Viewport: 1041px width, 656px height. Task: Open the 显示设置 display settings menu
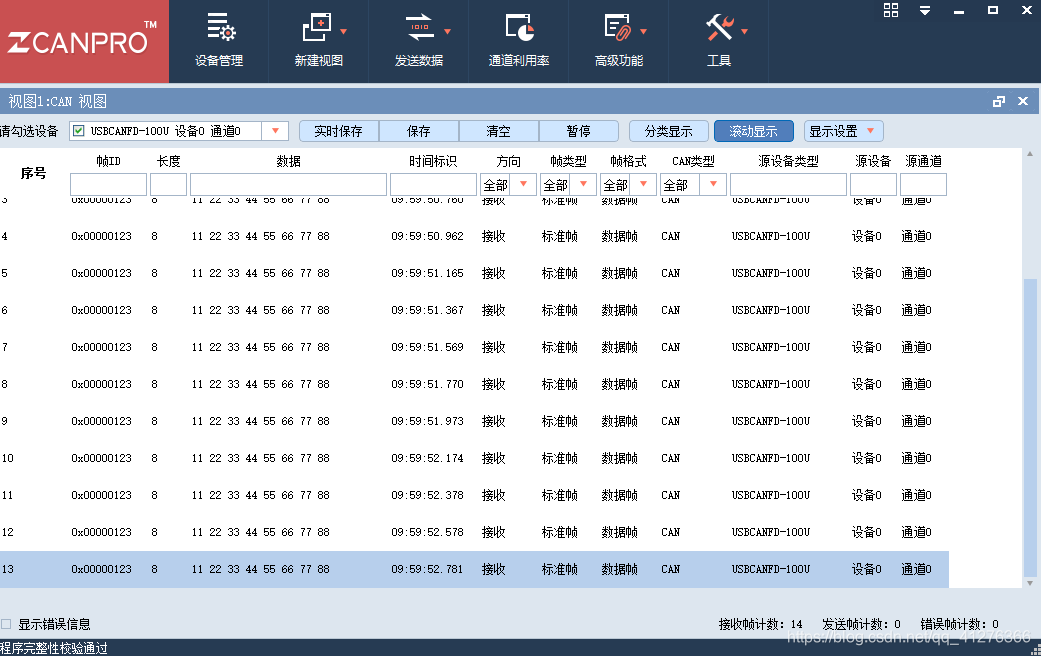tap(843, 130)
